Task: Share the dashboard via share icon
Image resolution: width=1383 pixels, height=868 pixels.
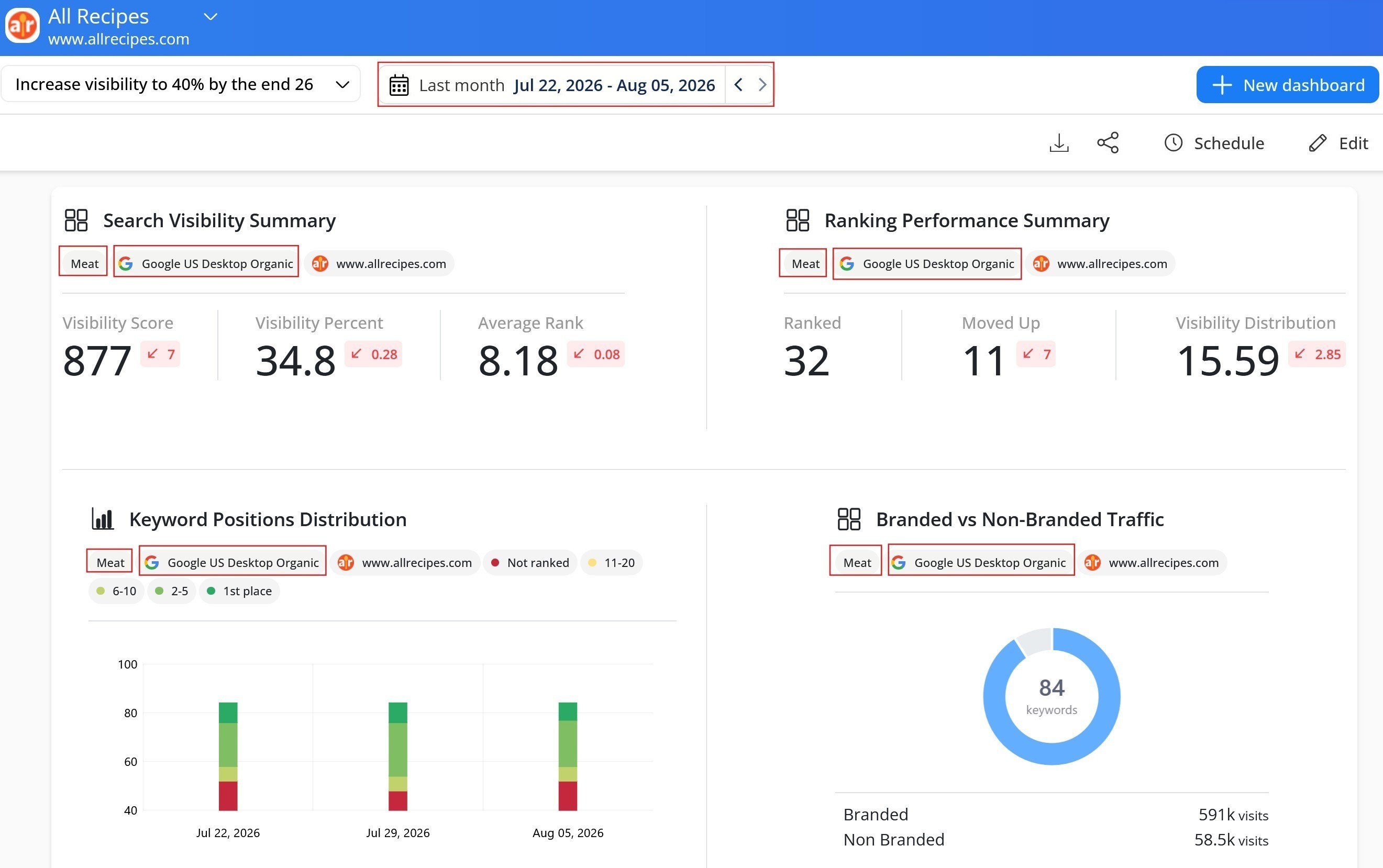Action: point(1108,142)
